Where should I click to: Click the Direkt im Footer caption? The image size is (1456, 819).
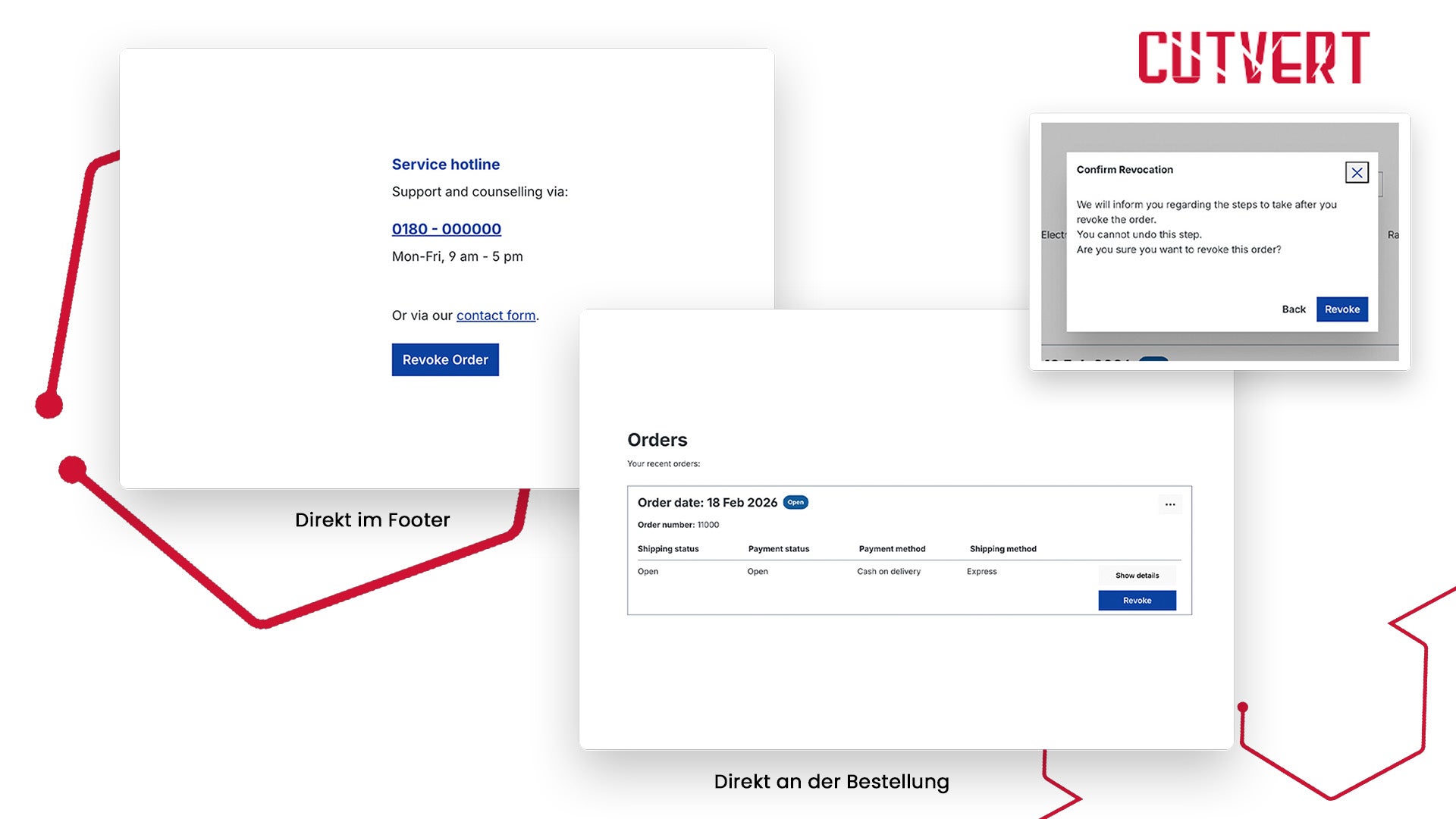(372, 520)
